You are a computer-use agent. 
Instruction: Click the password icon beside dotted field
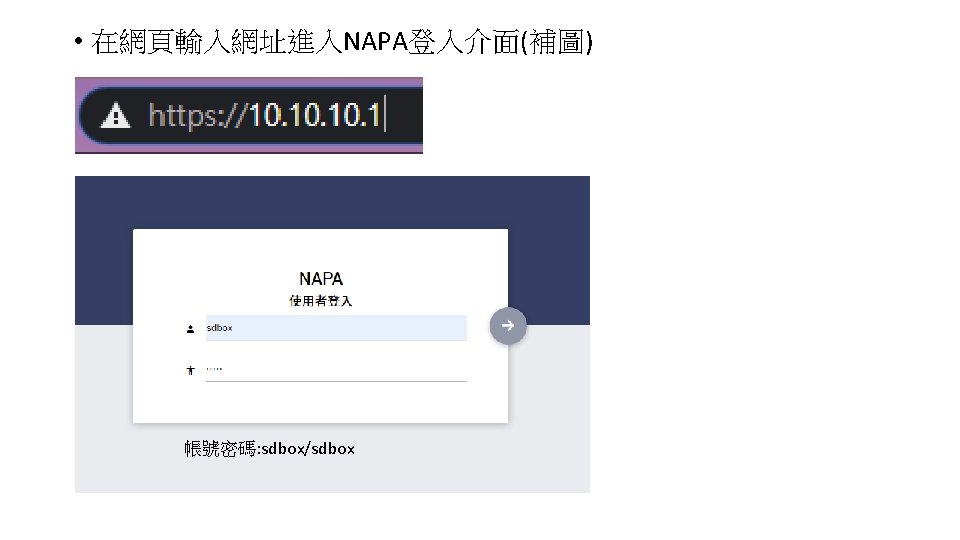[190, 370]
